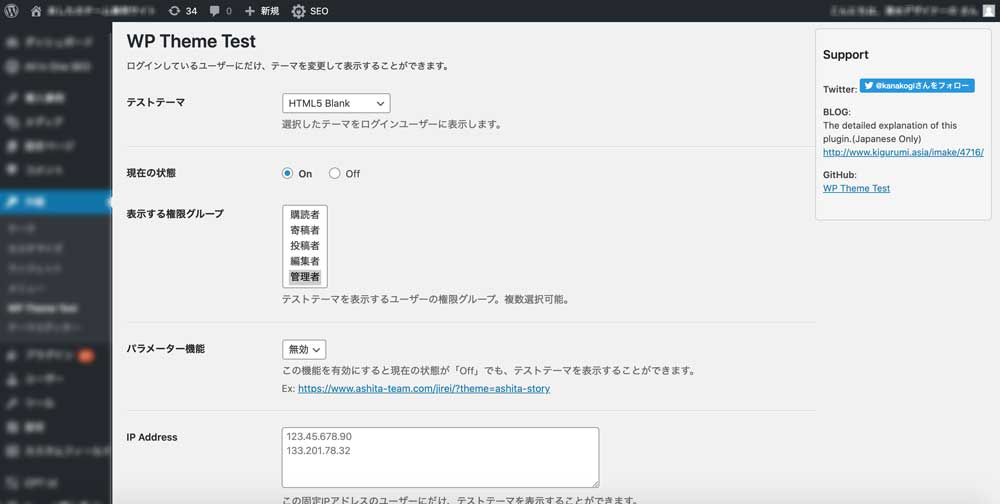The width and height of the screenshot is (1000, 504).
Task: Click the "BLOG:" label in Support box
Action: point(837,112)
